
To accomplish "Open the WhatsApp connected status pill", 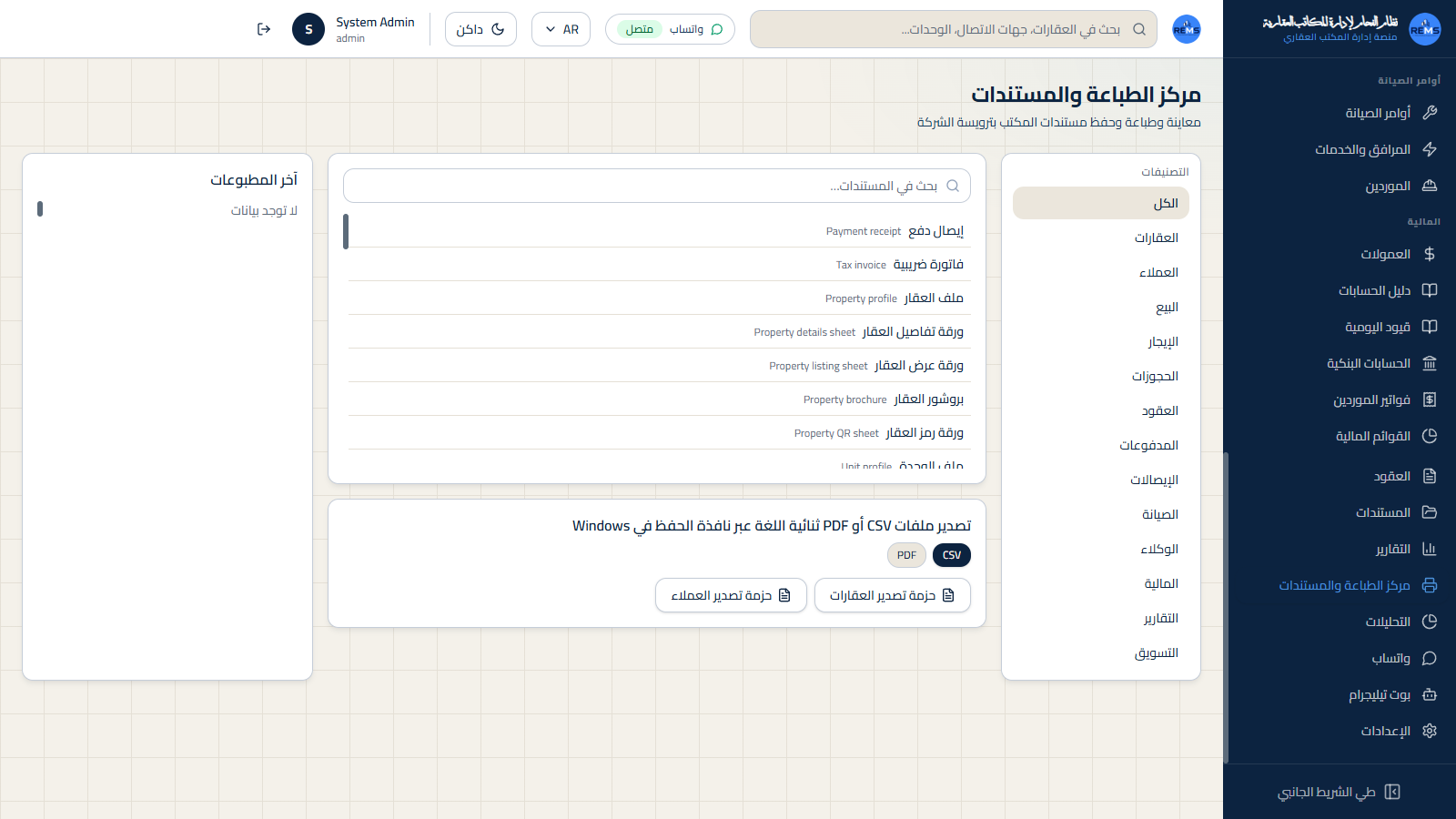I will pos(670,29).
